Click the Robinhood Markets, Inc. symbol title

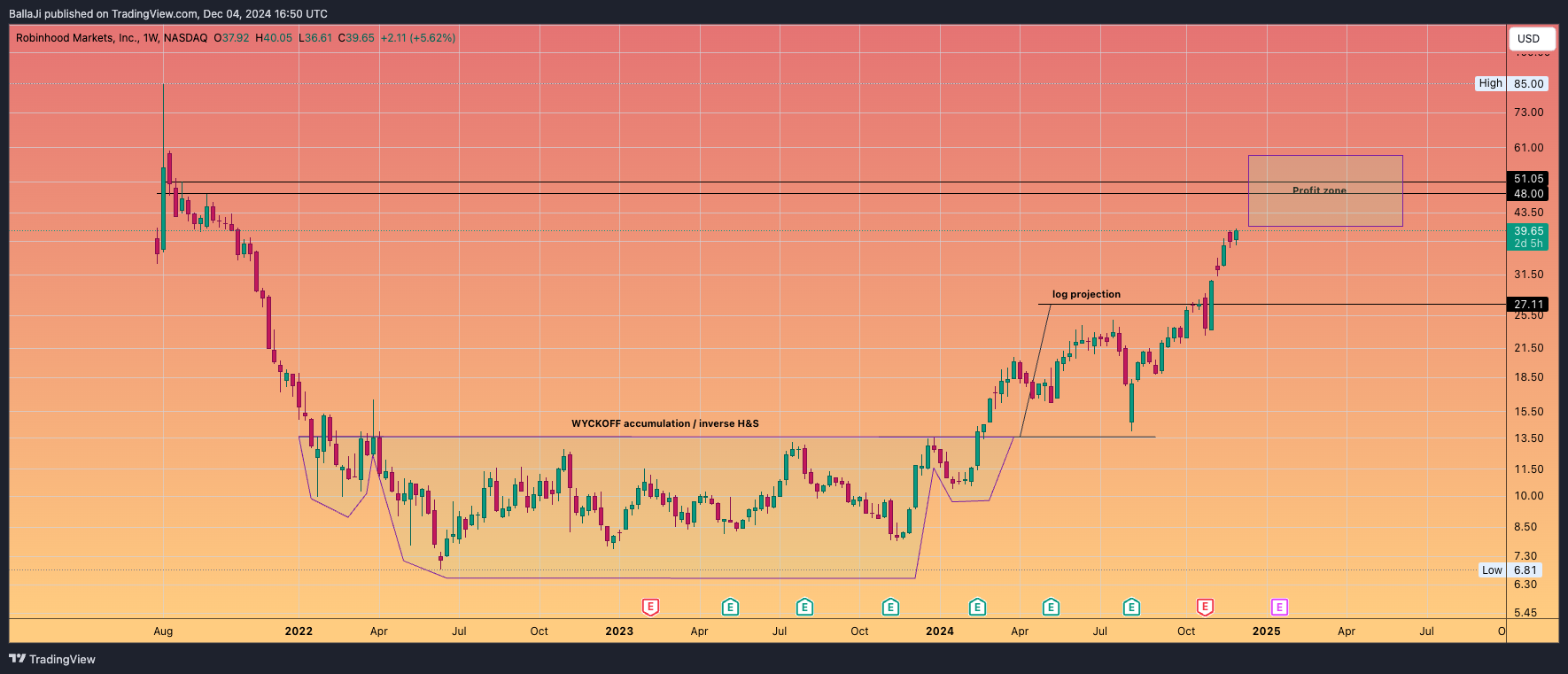(77, 38)
